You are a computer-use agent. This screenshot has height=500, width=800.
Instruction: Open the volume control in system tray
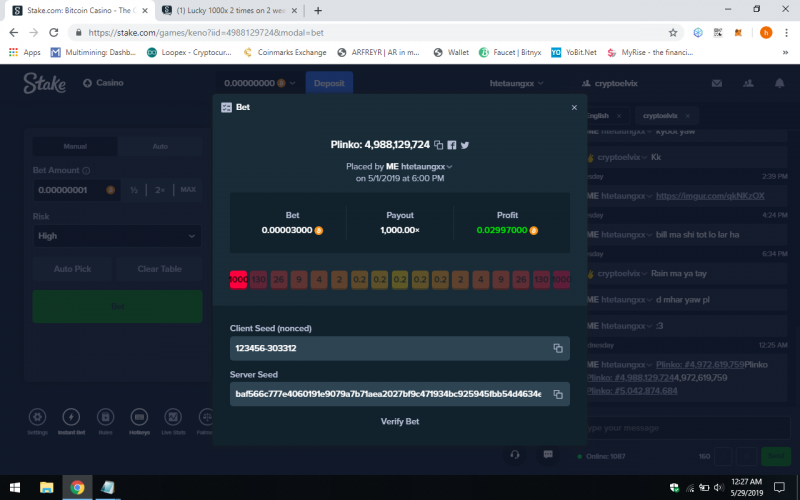(718, 488)
